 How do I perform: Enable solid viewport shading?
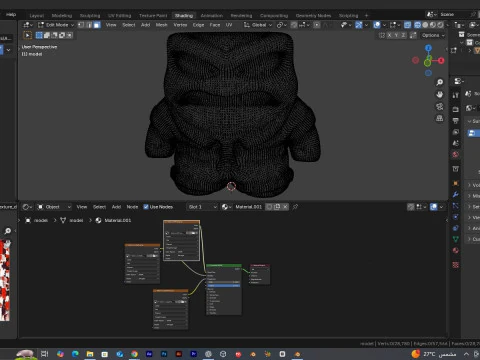coord(425,25)
